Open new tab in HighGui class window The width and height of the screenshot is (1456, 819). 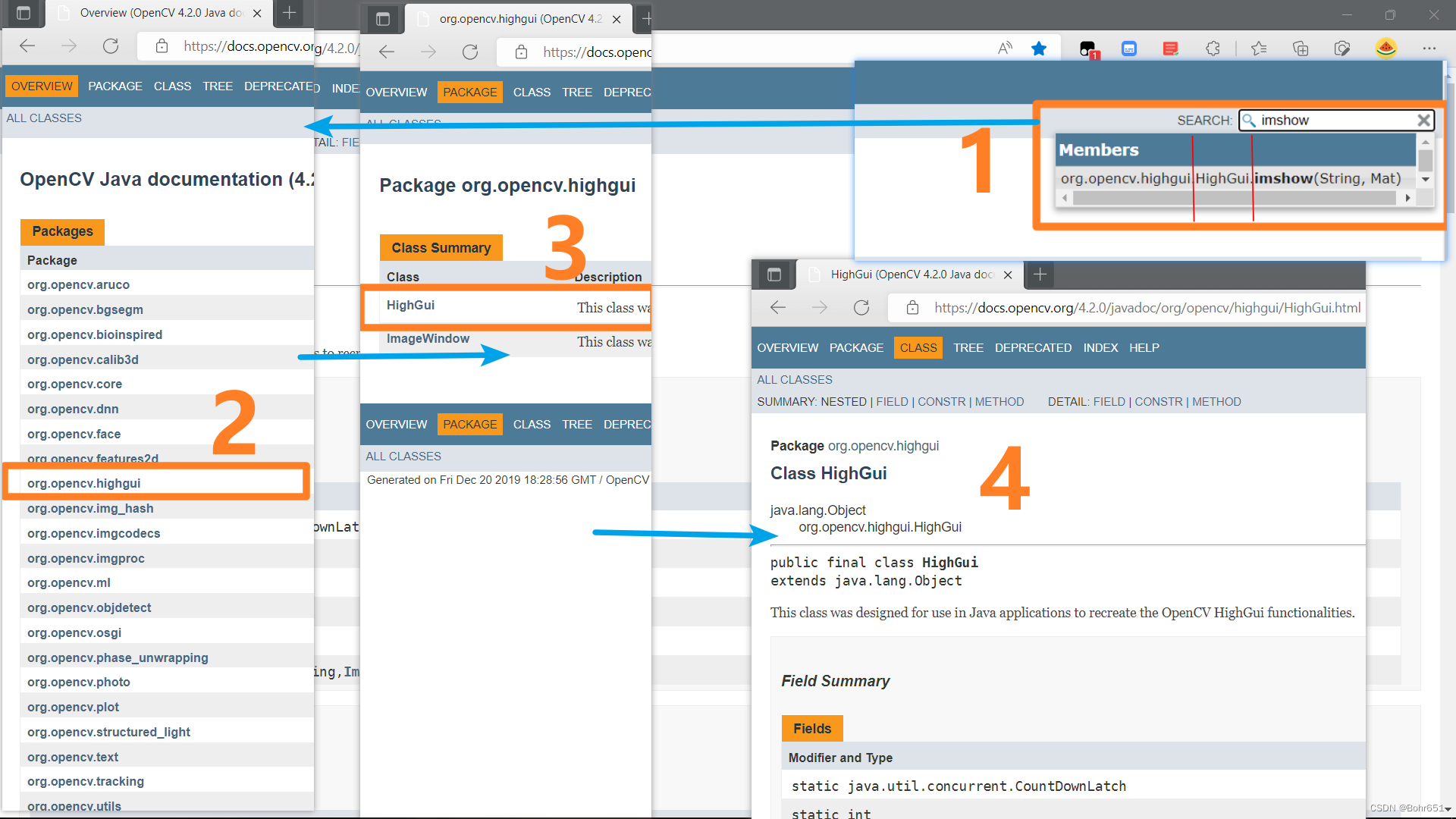[1040, 275]
